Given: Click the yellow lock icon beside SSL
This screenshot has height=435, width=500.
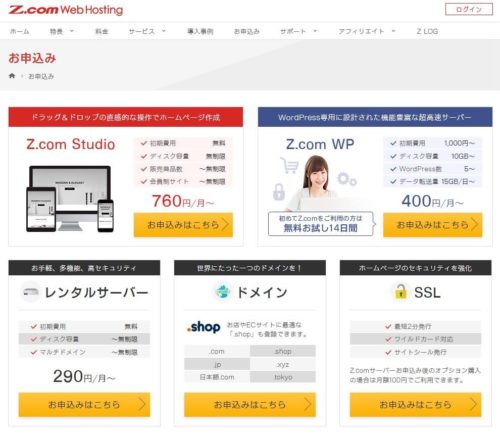Looking at the screenshot, I should (400, 292).
